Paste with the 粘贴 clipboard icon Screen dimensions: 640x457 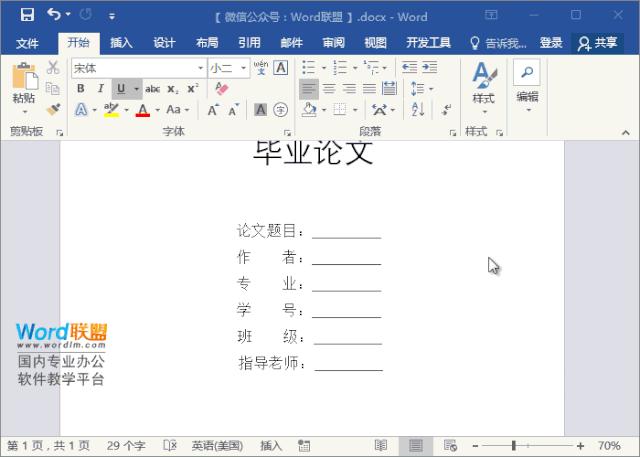coord(24,76)
